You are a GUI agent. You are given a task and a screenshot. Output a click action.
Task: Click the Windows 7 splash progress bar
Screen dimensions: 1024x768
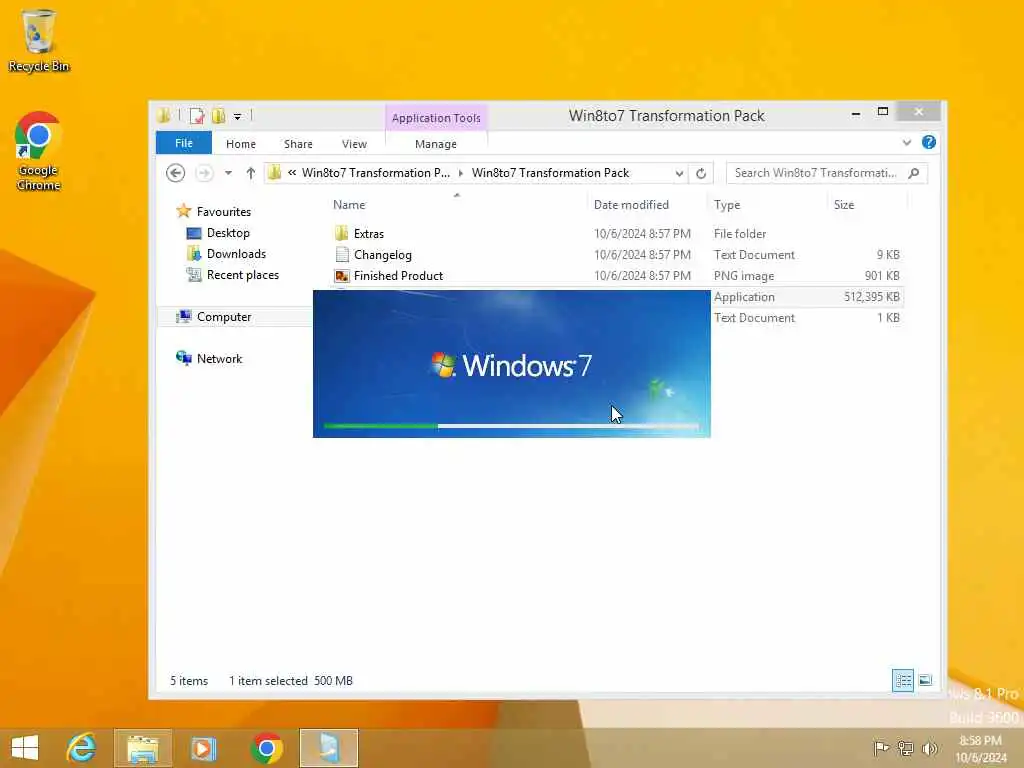[511, 426]
